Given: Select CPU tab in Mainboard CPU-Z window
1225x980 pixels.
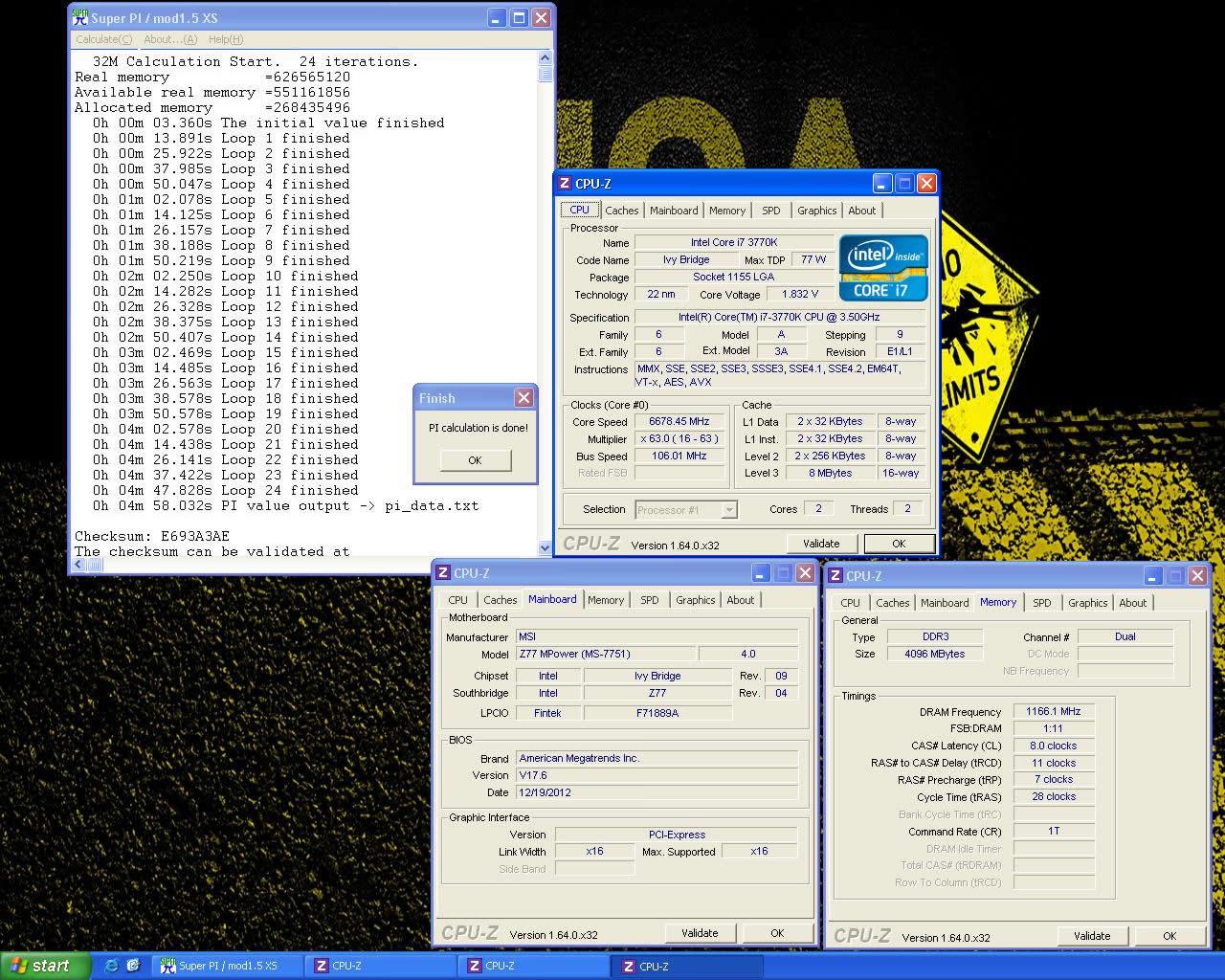Looking at the screenshot, I should tap(458, 600).
